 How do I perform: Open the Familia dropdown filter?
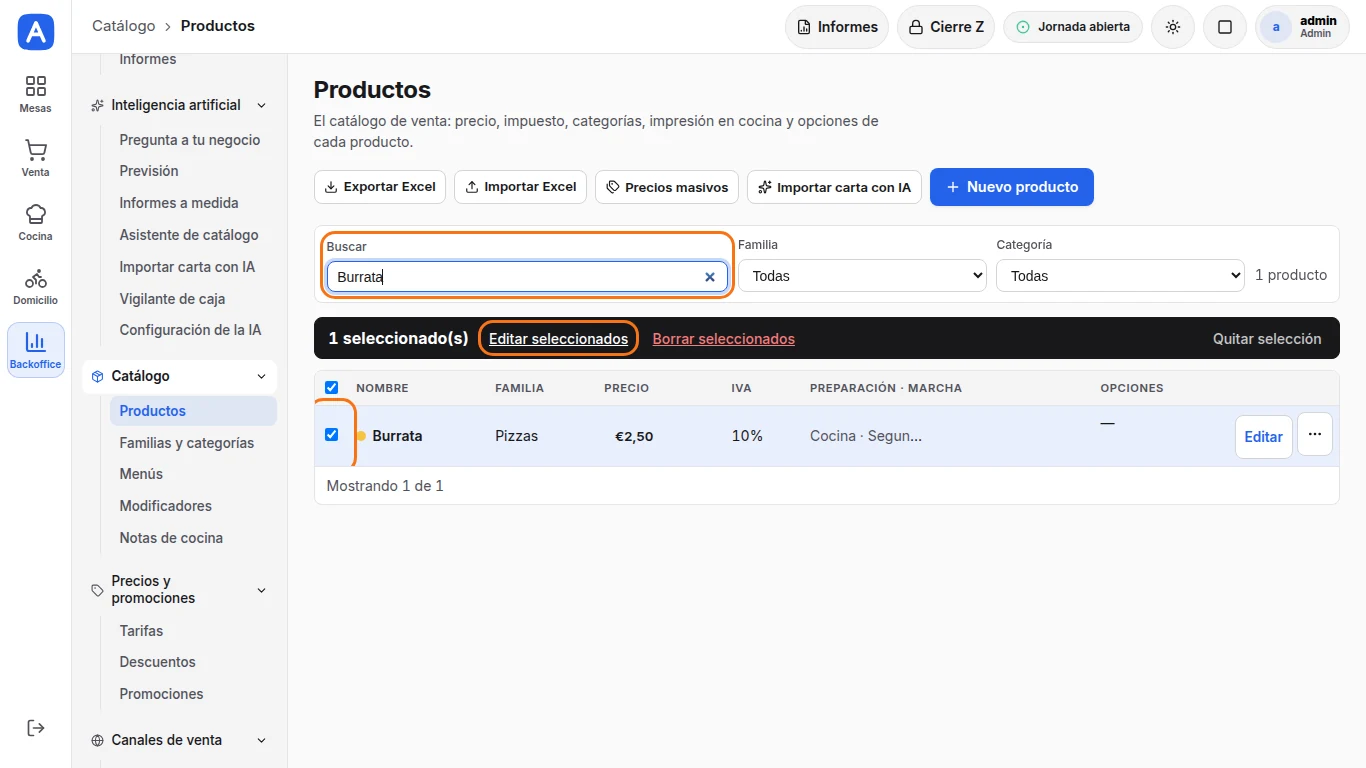click(x=862, y=276)
